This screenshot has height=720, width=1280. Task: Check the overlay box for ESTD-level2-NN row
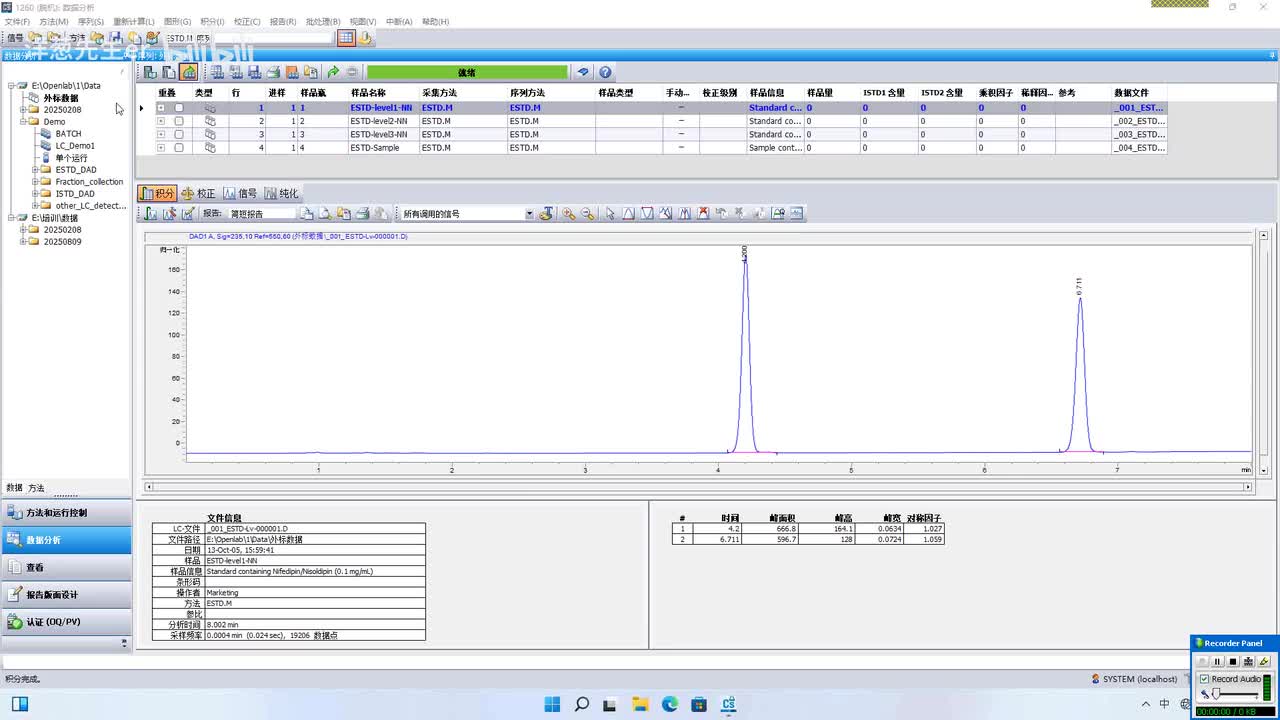pos(179,121)
